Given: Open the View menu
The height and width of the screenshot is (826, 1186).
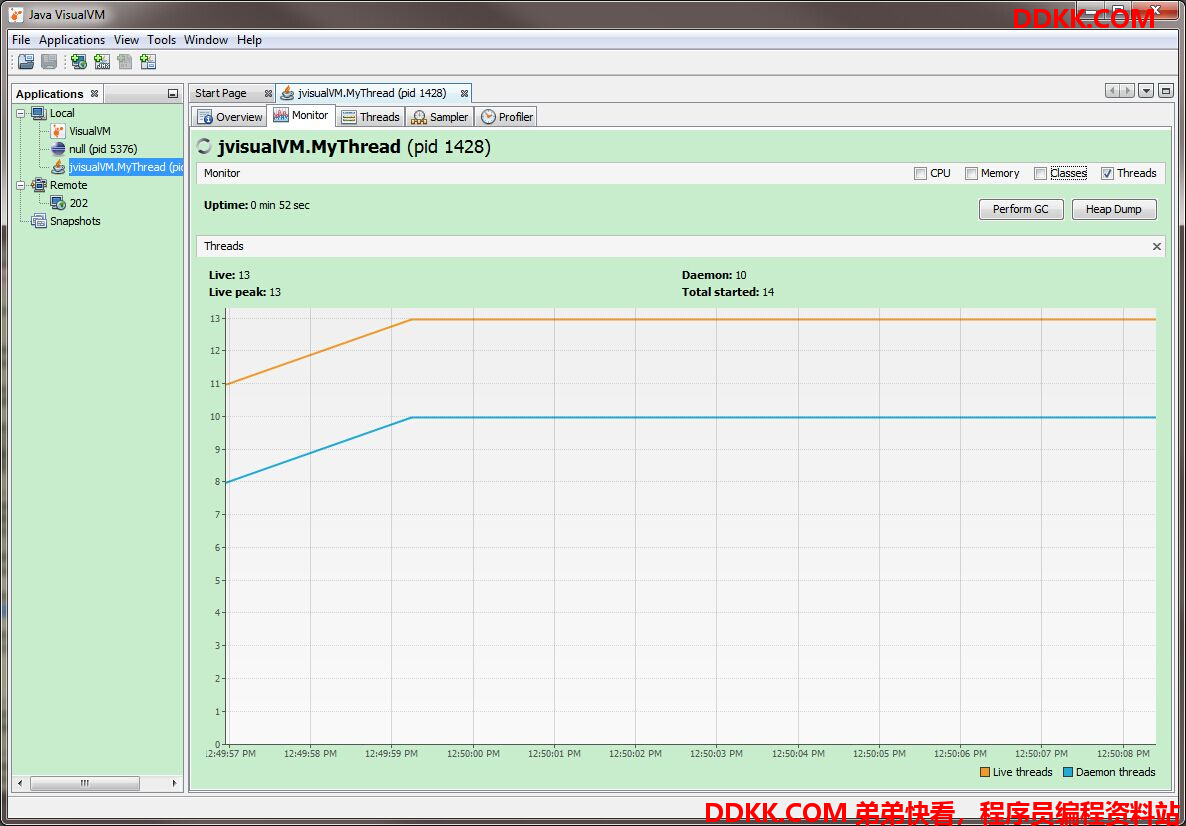Looking at the screenshot, I should [126, 40].
